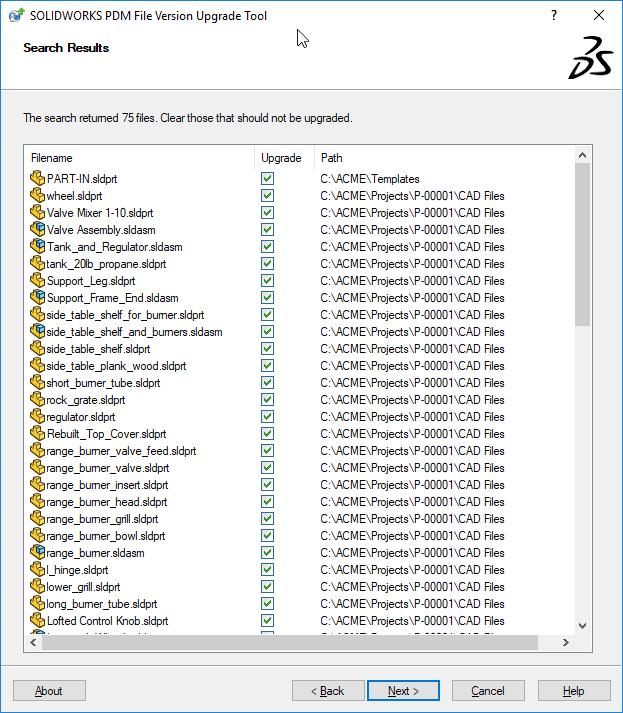Untick Upgrade for wheel.sldprt

point(267,196)
